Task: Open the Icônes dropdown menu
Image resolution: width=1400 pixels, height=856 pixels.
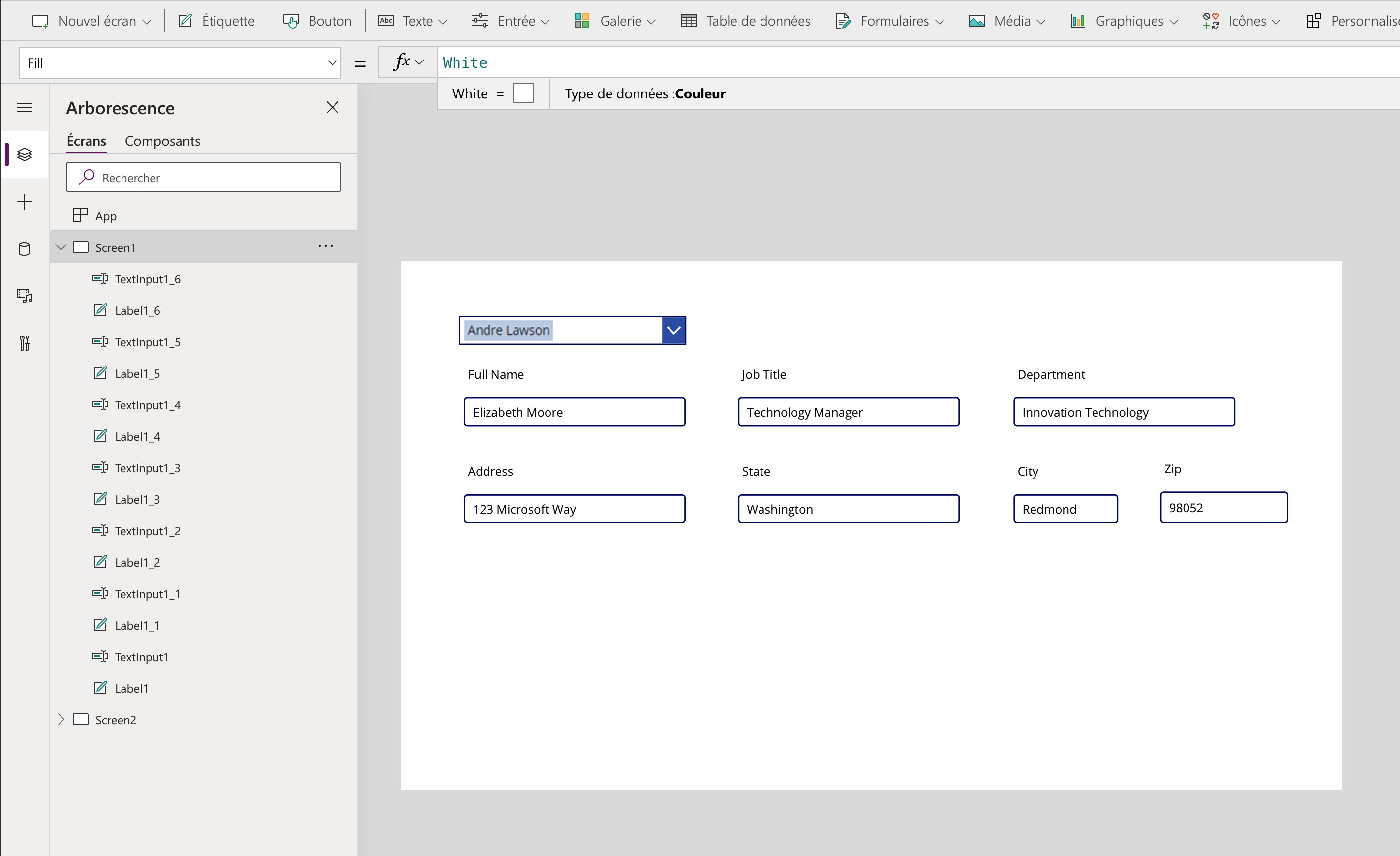Action: click(1242, 21)
